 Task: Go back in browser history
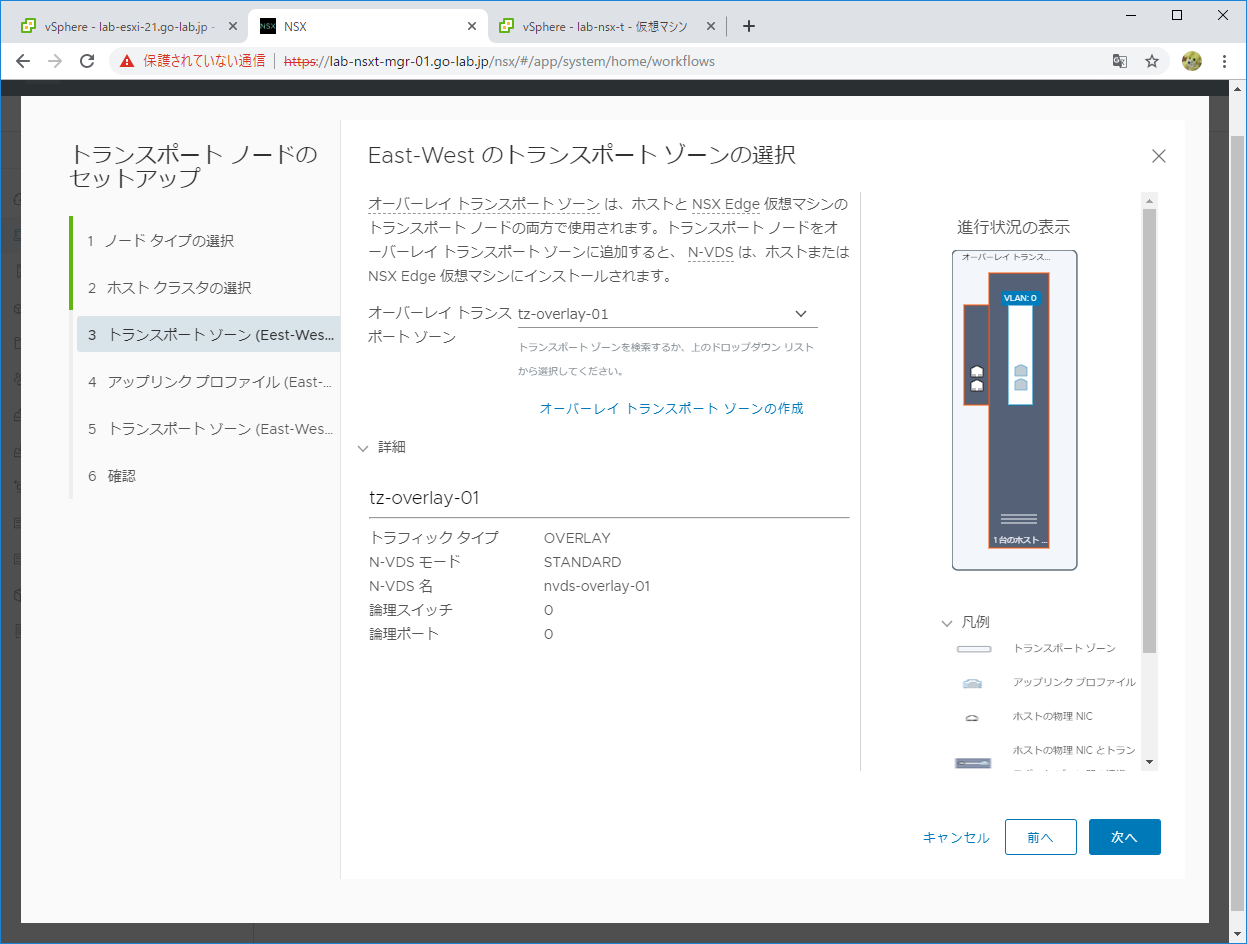(23, 61)
